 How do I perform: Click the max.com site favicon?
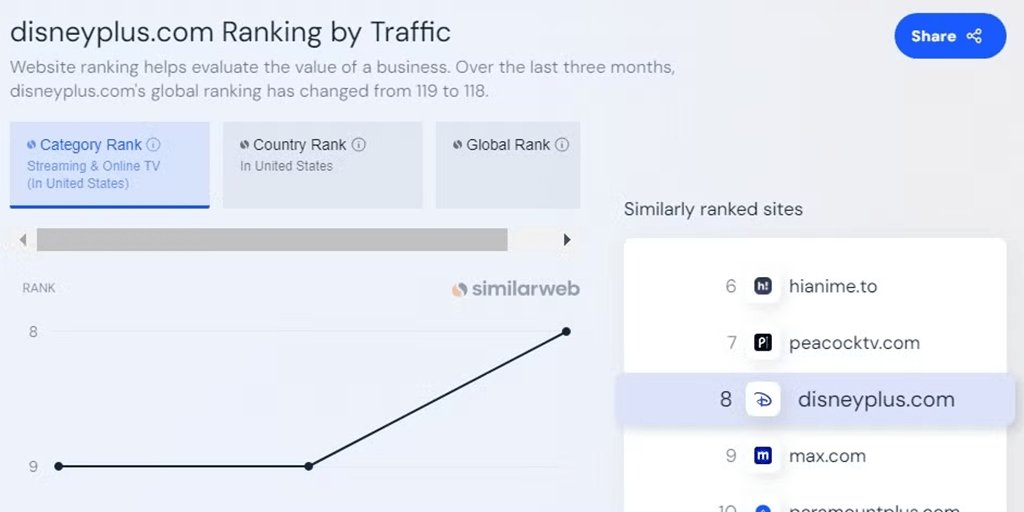763,455
